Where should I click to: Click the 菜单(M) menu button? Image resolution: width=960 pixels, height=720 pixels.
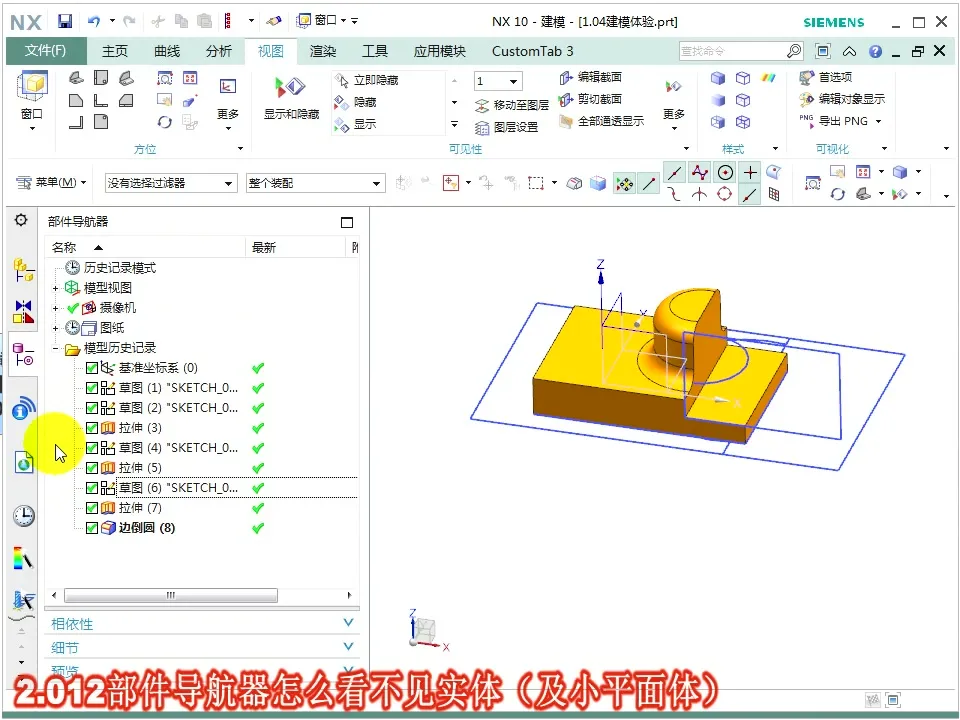52,183
